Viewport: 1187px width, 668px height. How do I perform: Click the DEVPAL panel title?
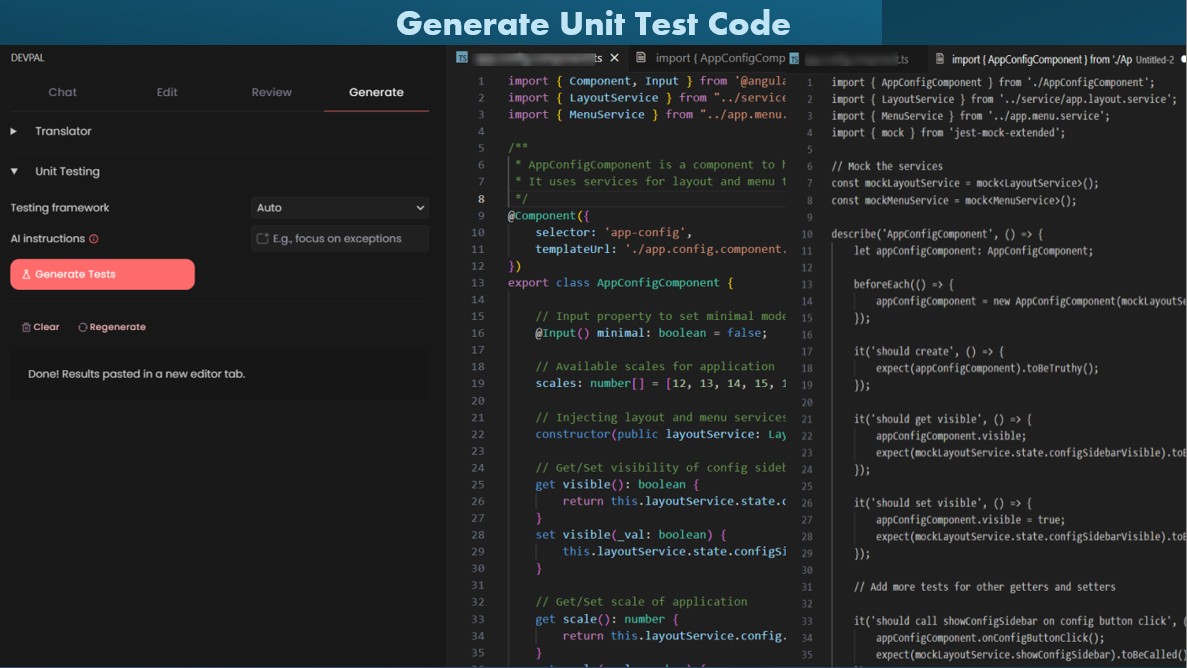pos(27,58)
